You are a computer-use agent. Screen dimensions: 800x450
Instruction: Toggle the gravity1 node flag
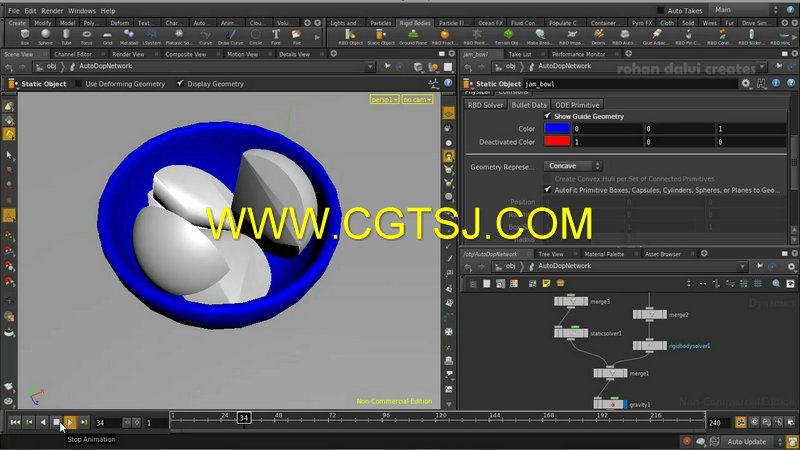(x=625, y=405)
